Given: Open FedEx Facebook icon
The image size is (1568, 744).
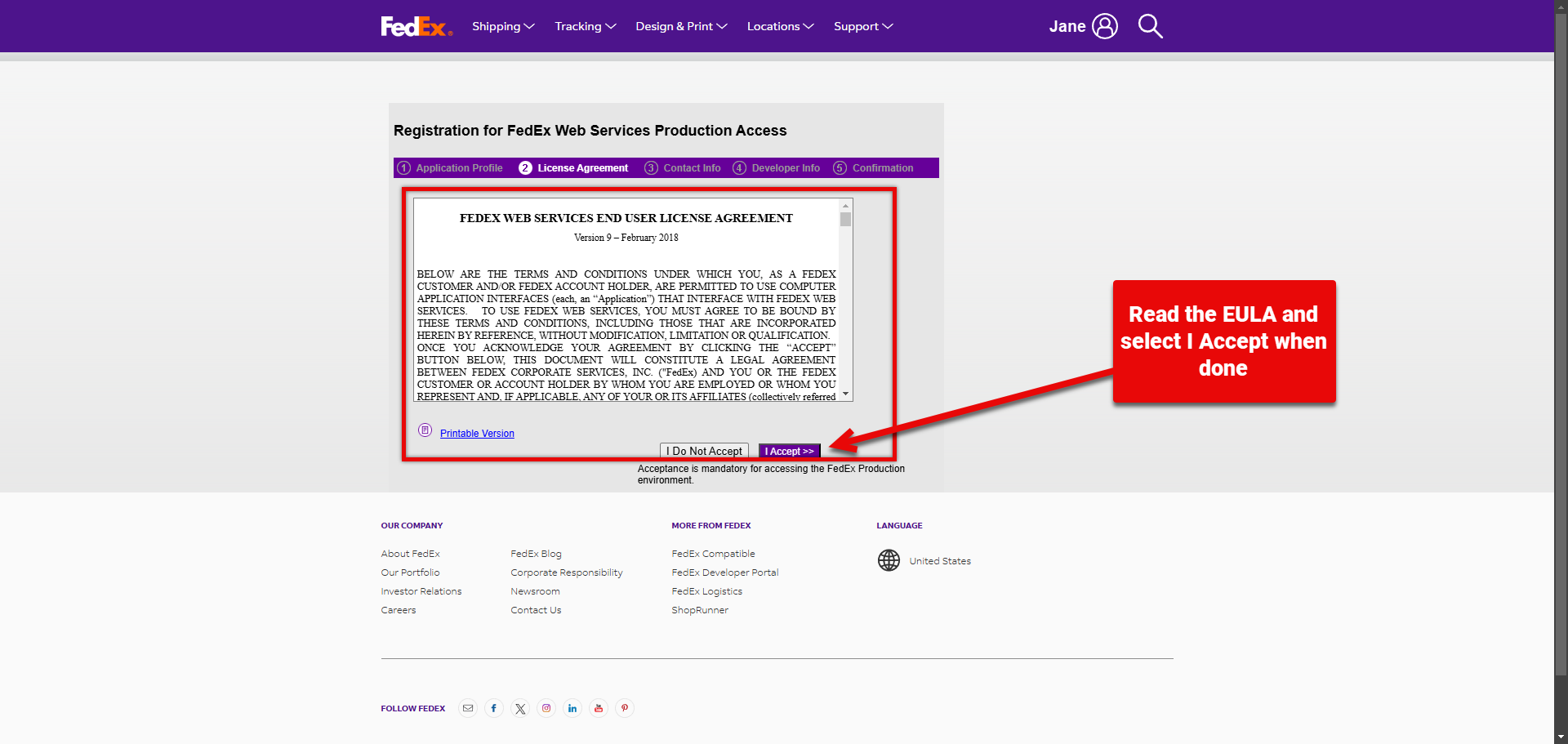Looking at the screenshot, I should (494, 708).
